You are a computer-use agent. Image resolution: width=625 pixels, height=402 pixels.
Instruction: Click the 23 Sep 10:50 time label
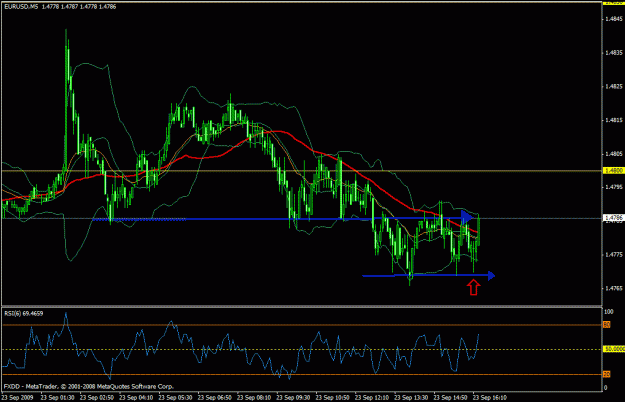point(332,398)
